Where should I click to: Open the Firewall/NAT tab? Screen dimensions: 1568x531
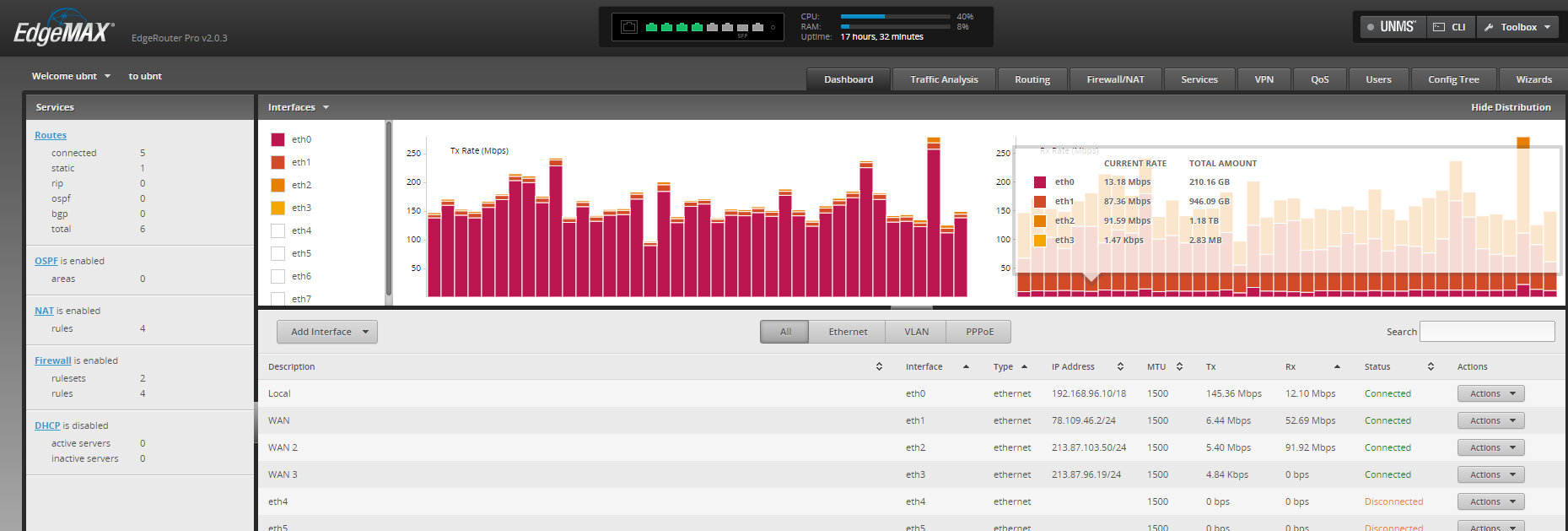tap(1115, 79)
